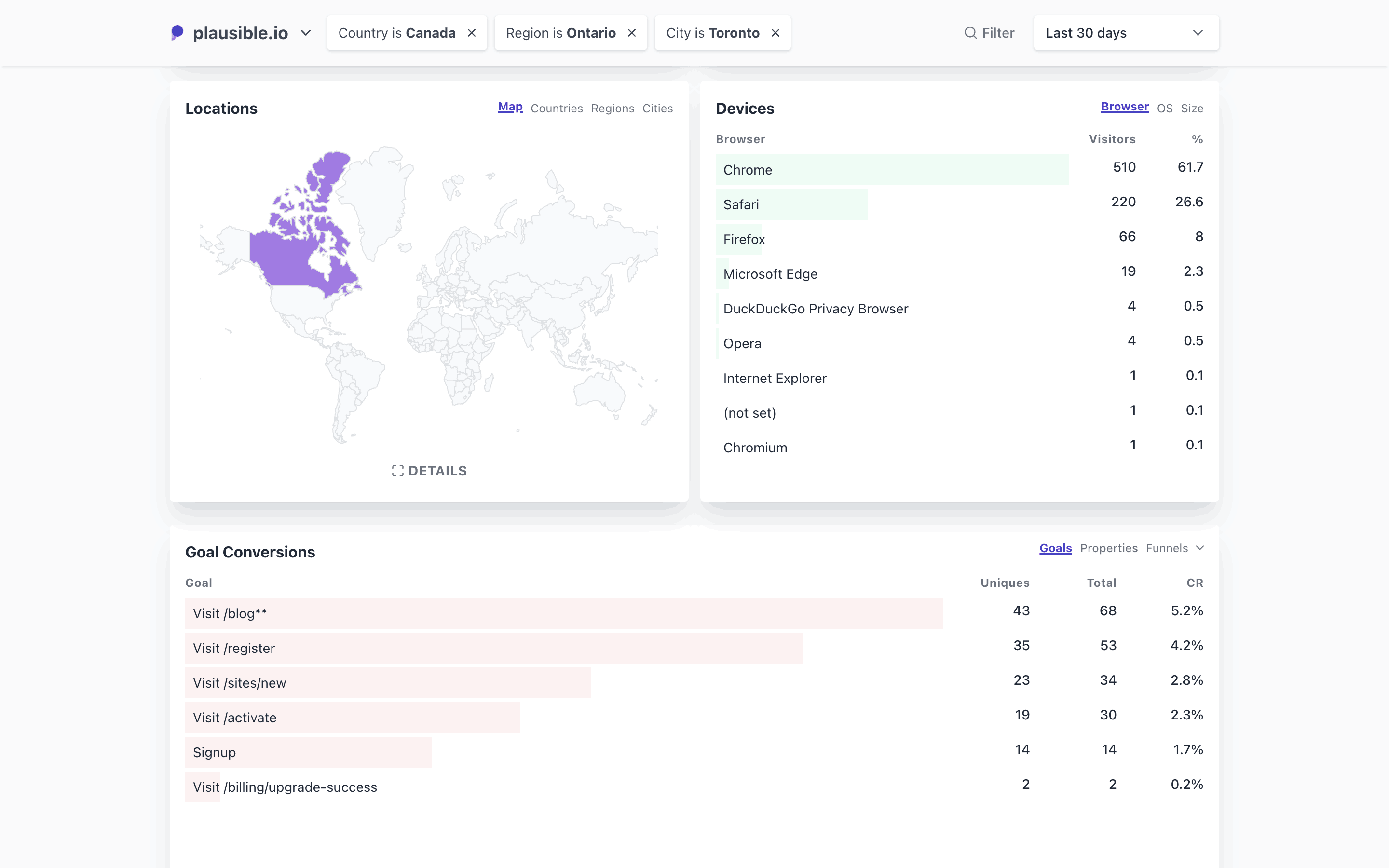Image resolution: width=1389 pixels, height=868 pixels.
Task: Click the Chrome browser row
Action: tap(747, 170)
